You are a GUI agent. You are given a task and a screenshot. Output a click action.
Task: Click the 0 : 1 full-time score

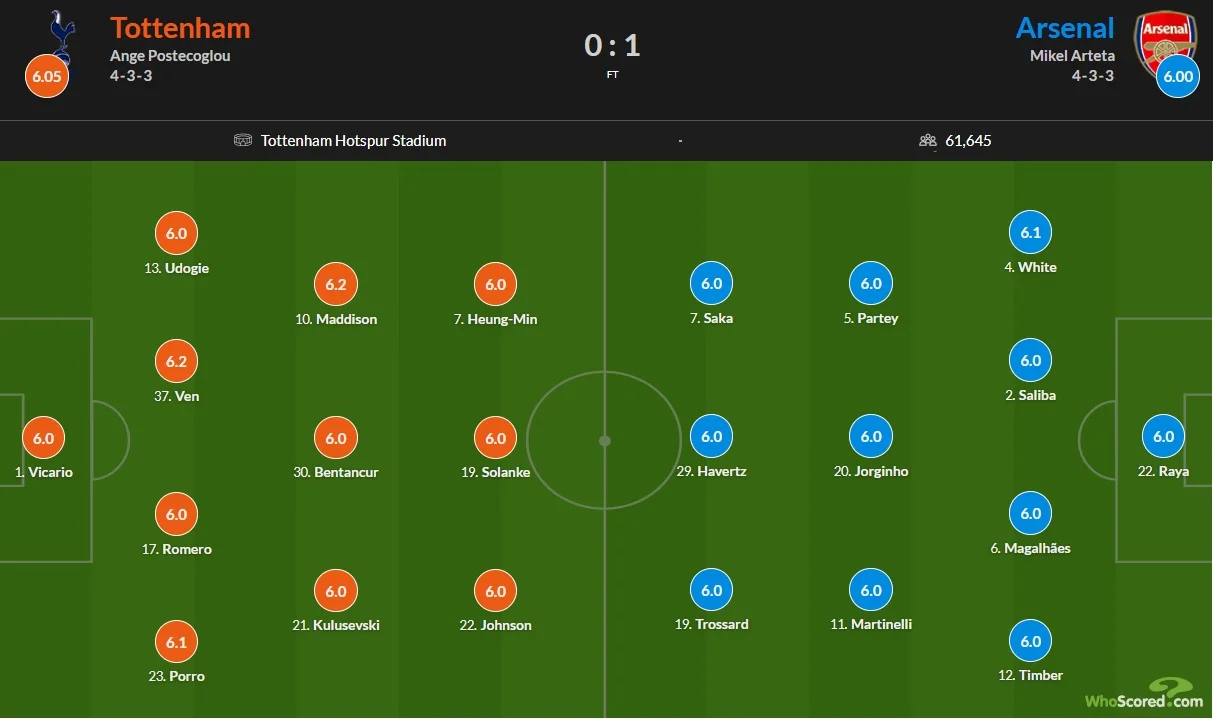[612, 46]
